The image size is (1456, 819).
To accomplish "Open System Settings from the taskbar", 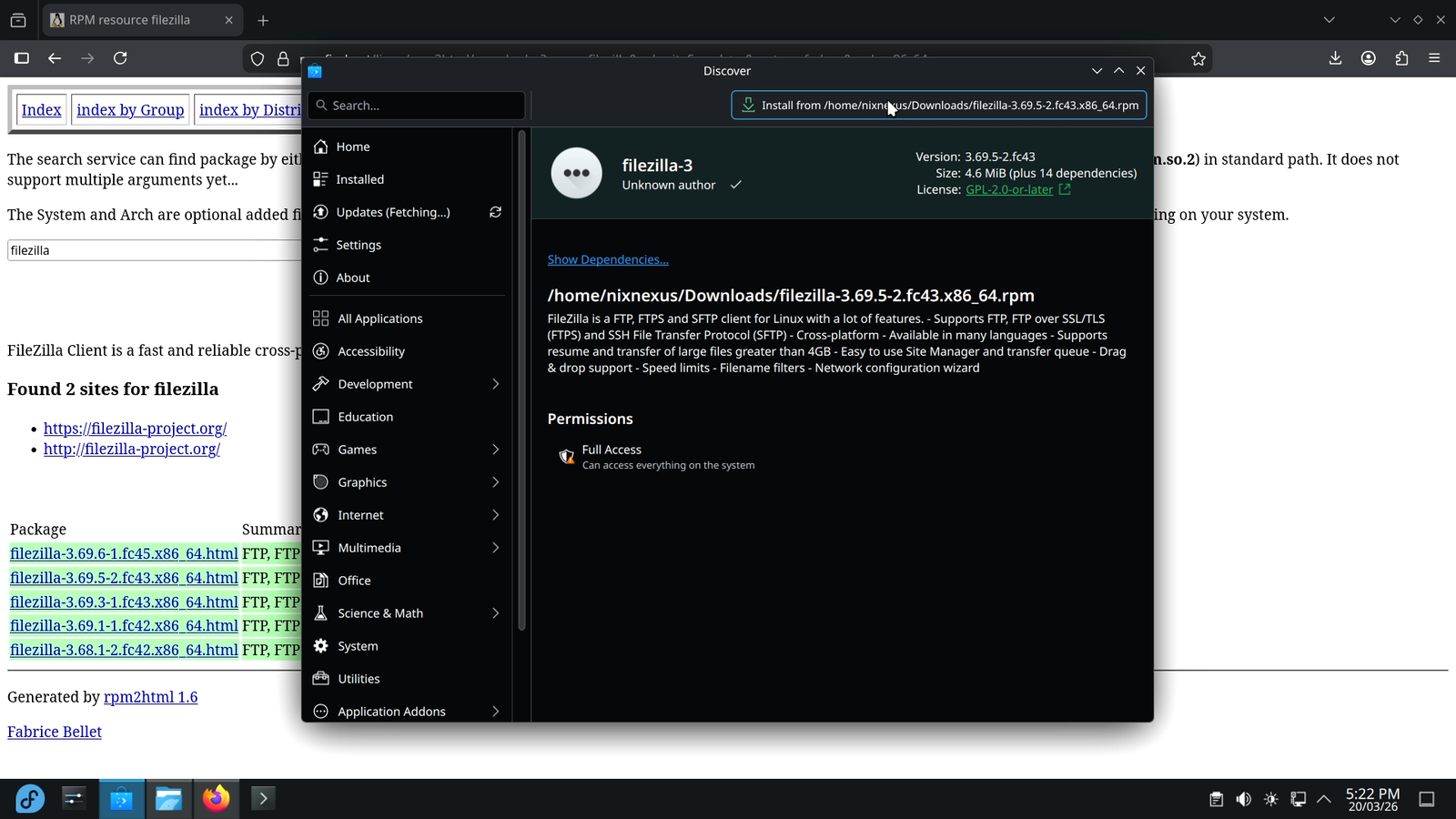I will [74, 799].
